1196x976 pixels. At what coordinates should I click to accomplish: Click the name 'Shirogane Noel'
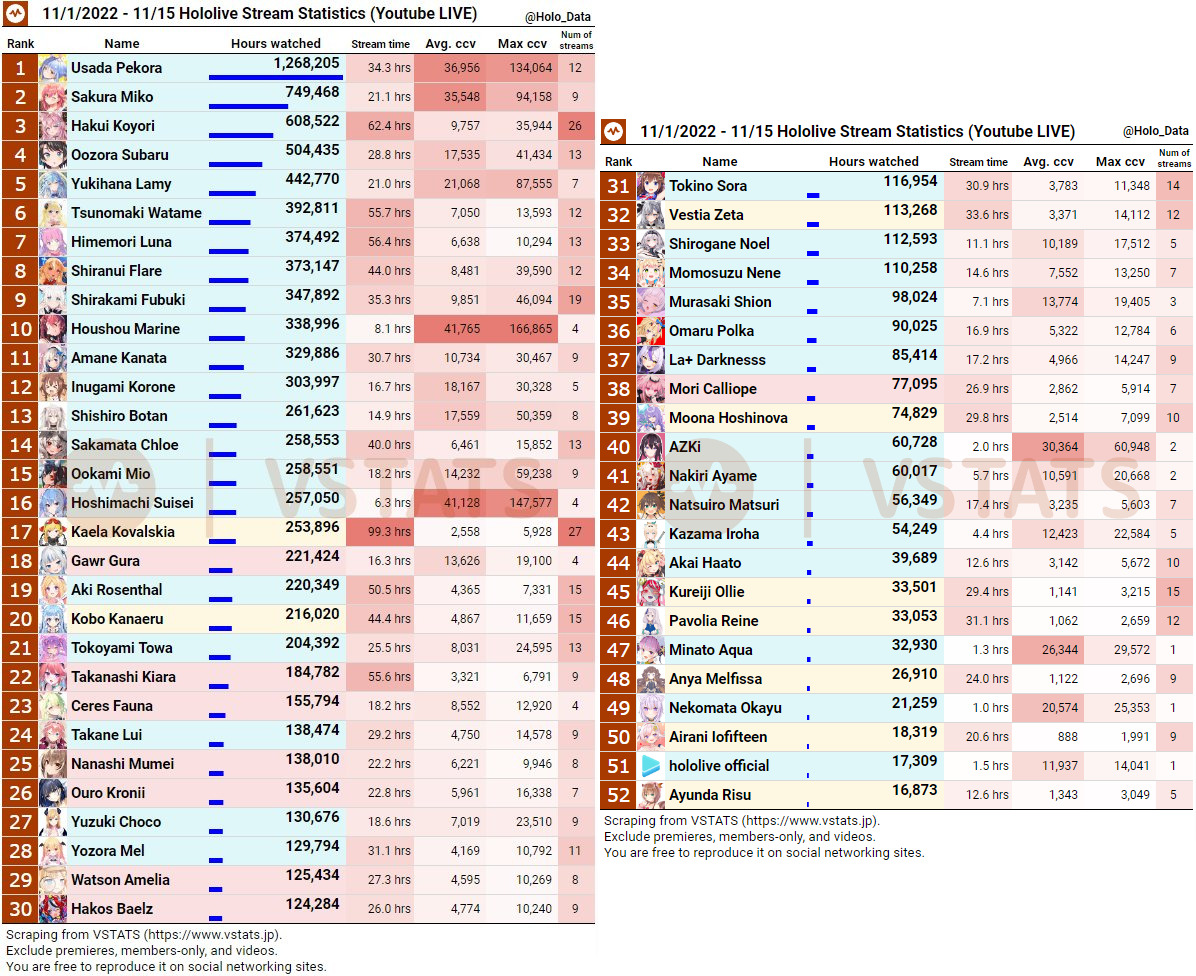coord(719,244)
